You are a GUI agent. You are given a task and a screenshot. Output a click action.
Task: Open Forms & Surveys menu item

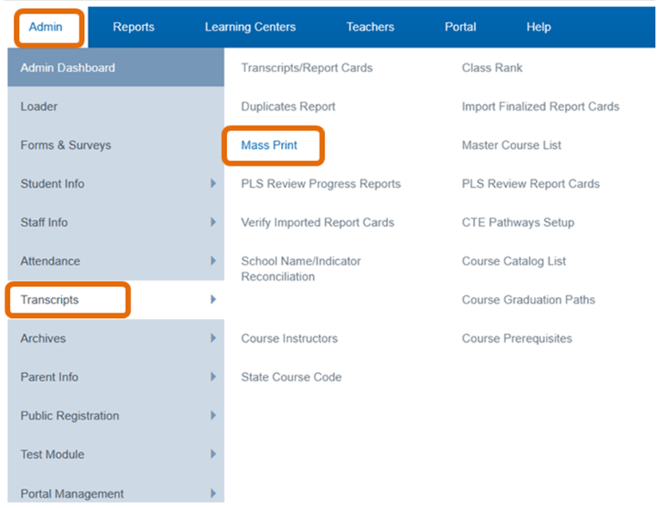pyautogui.click(x=66, y=145)
